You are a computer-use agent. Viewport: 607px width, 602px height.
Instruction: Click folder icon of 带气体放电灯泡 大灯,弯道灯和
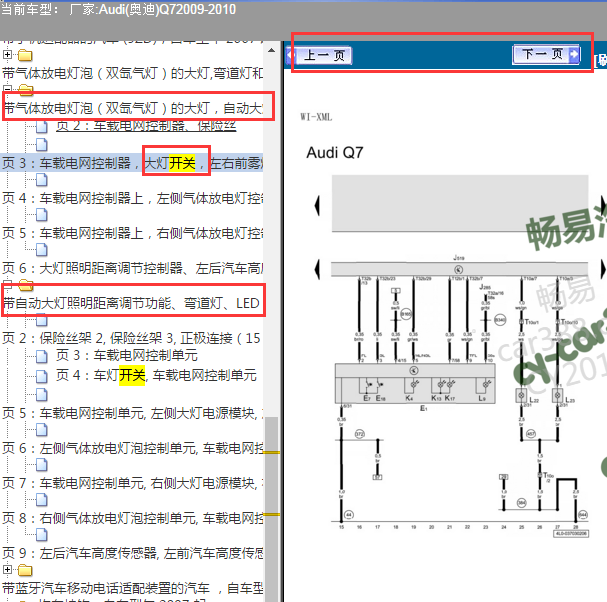[x=25, y=55]
